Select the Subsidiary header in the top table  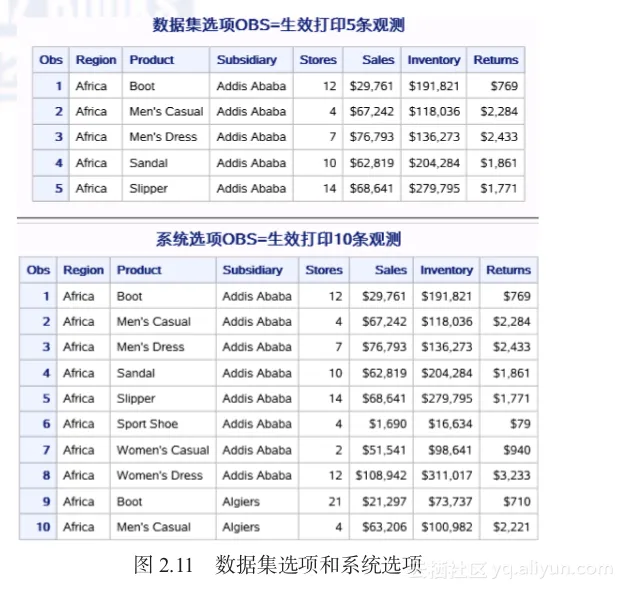247,60
